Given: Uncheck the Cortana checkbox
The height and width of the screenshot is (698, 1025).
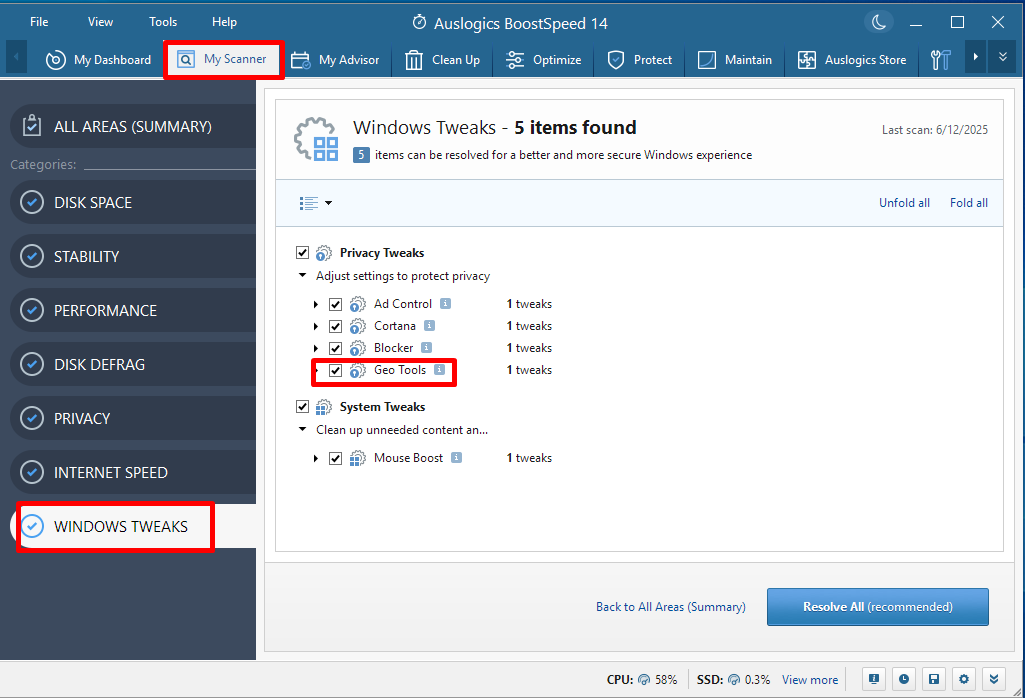Looking at the screenshot, I should (335, 326).
